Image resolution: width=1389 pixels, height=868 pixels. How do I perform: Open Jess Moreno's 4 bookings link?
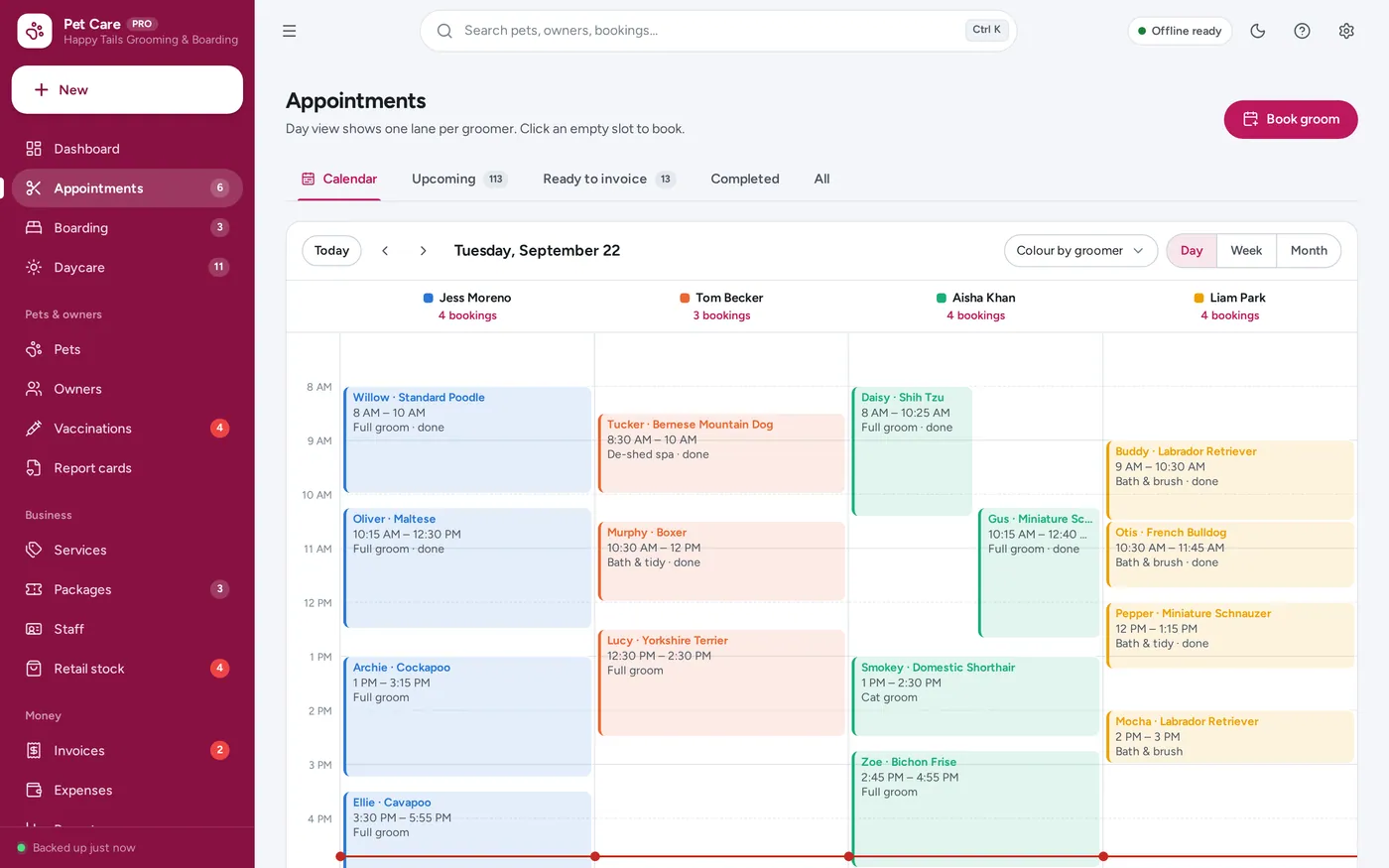[467, 315]
